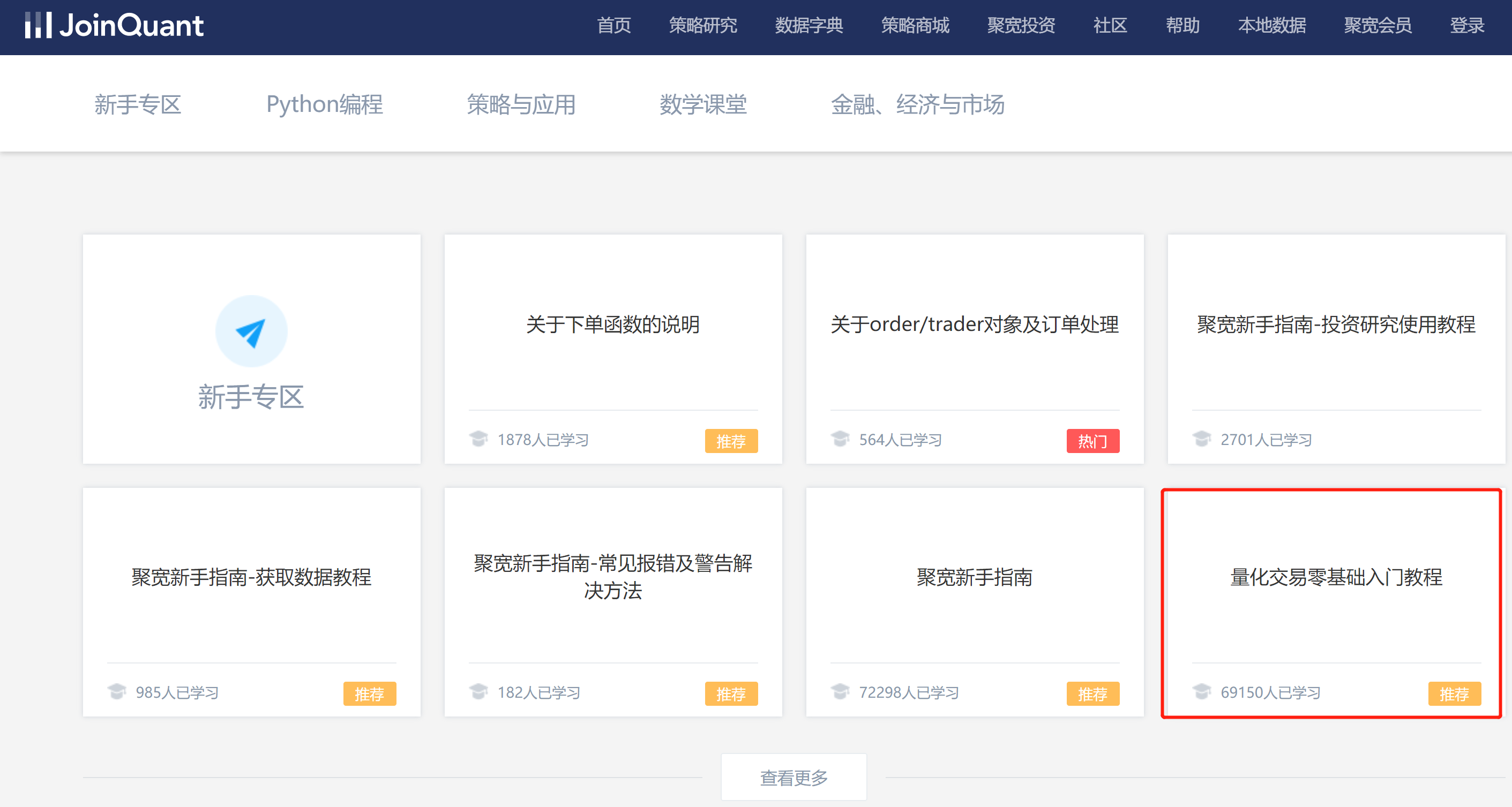Click the 推荐 badge beside 69150人已学习
This screenshot has width=1512, height=807.
1454,694
